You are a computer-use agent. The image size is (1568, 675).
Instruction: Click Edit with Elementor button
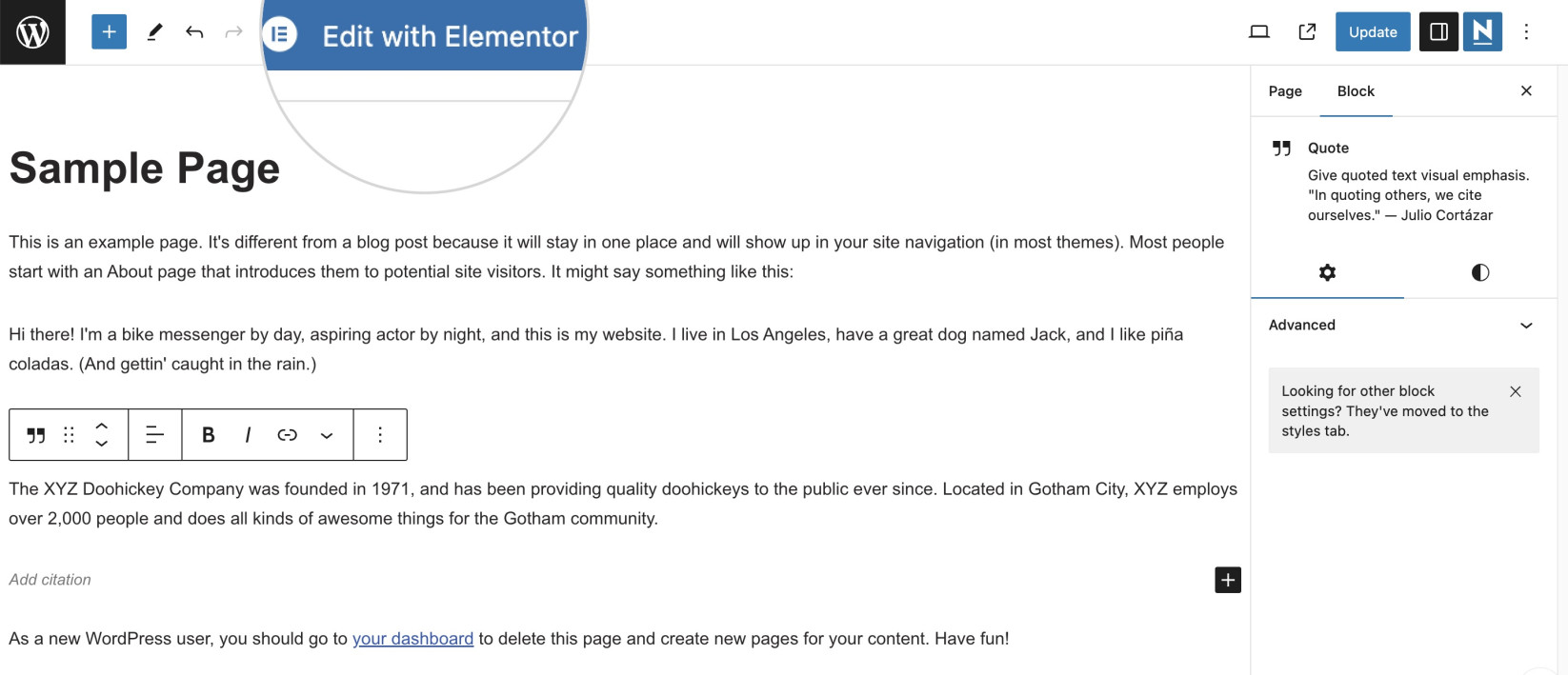point(425,35)
